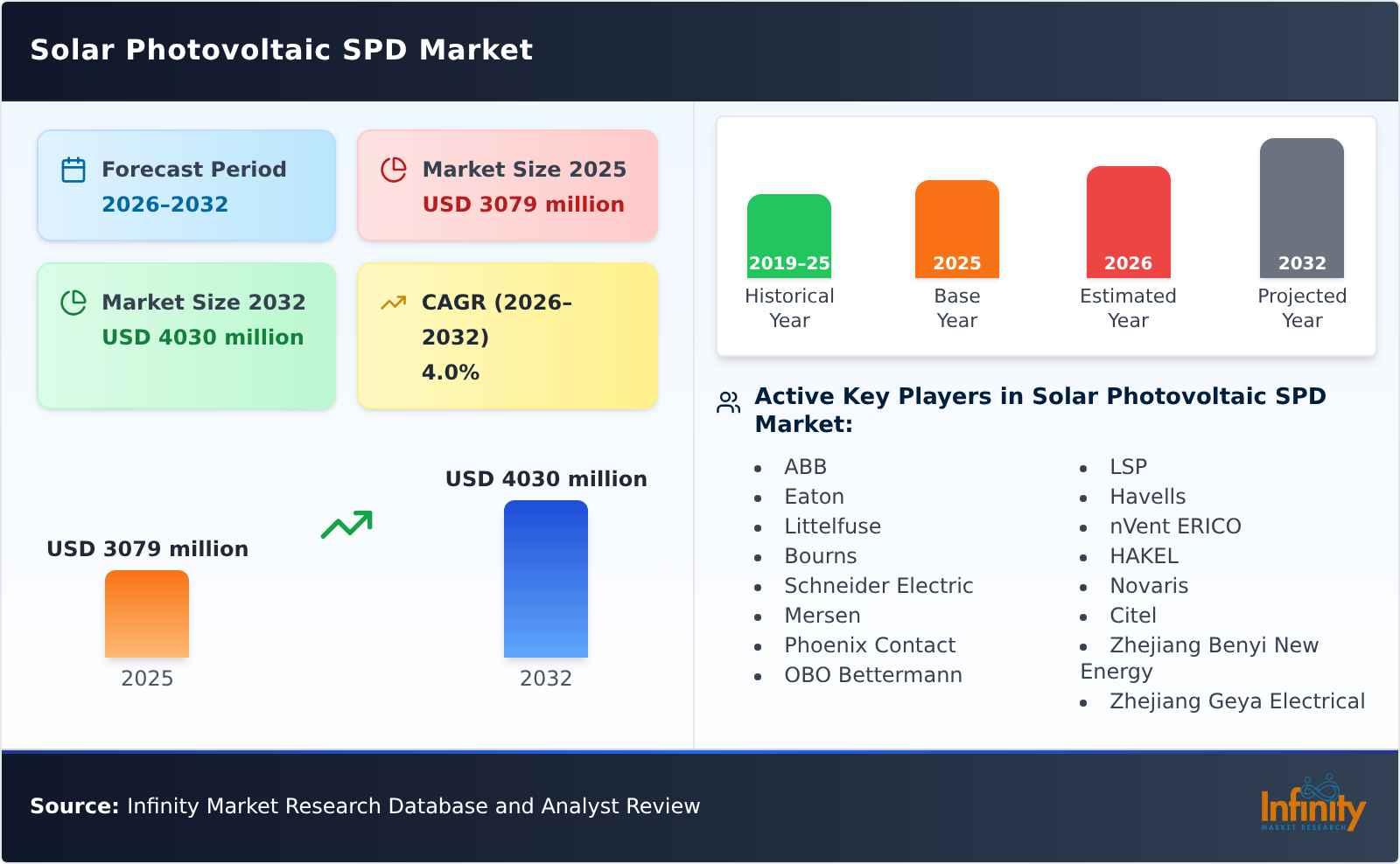
Task: Click the calendar icon beside Forecast Period
Action: click(73, 169)
